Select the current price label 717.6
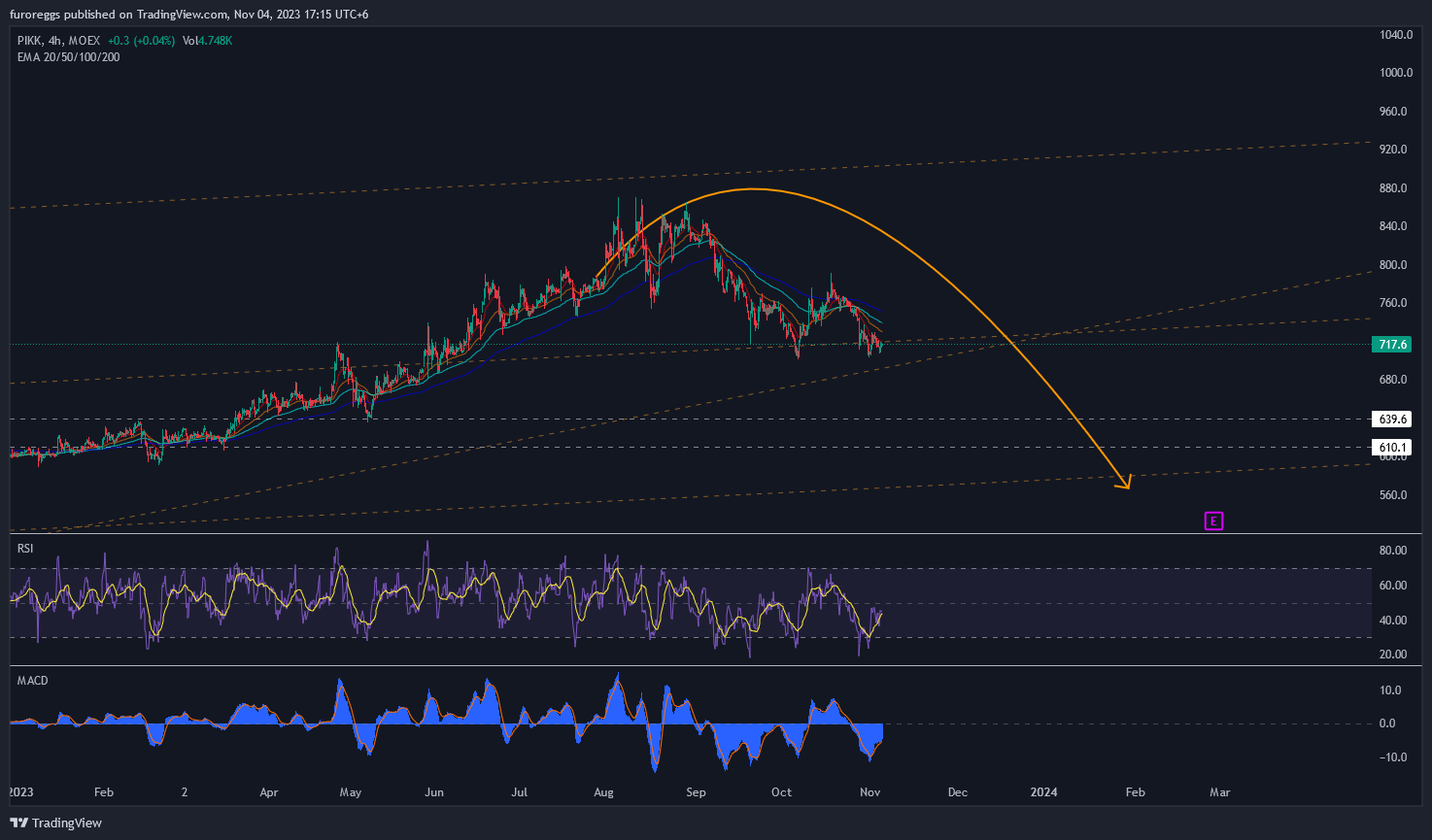 coord(1391,345)
